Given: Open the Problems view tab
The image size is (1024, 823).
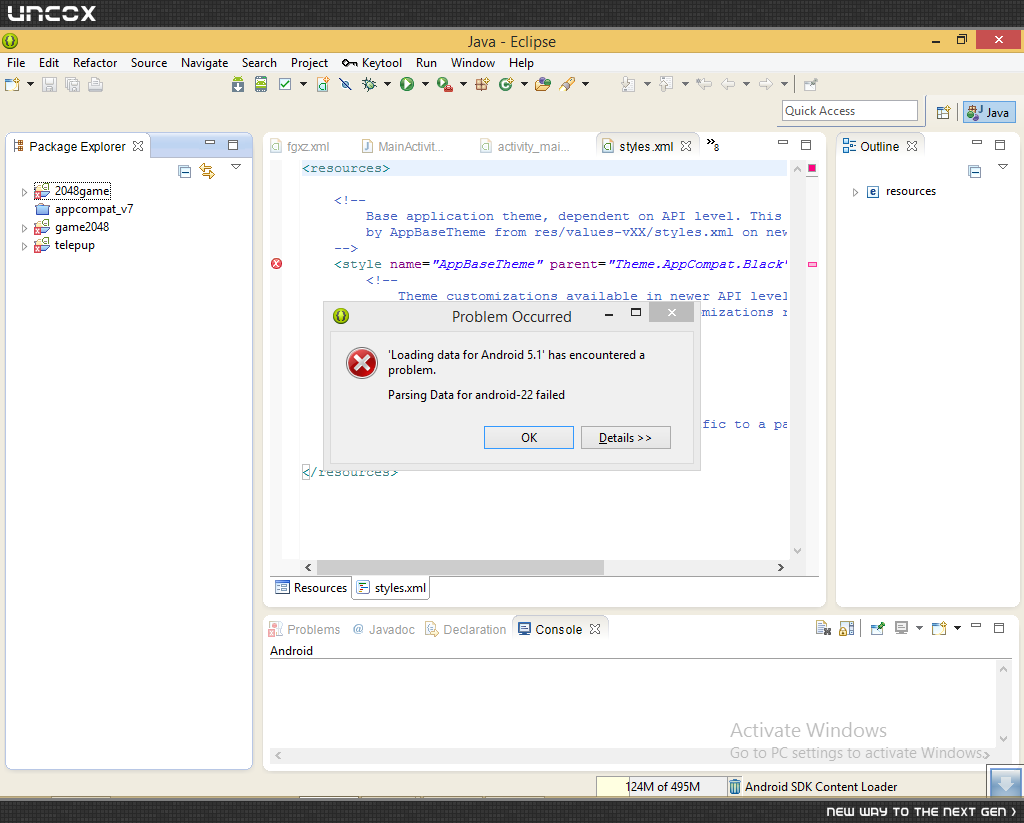Looking at the screenshot, I should [x=305, y=629].
